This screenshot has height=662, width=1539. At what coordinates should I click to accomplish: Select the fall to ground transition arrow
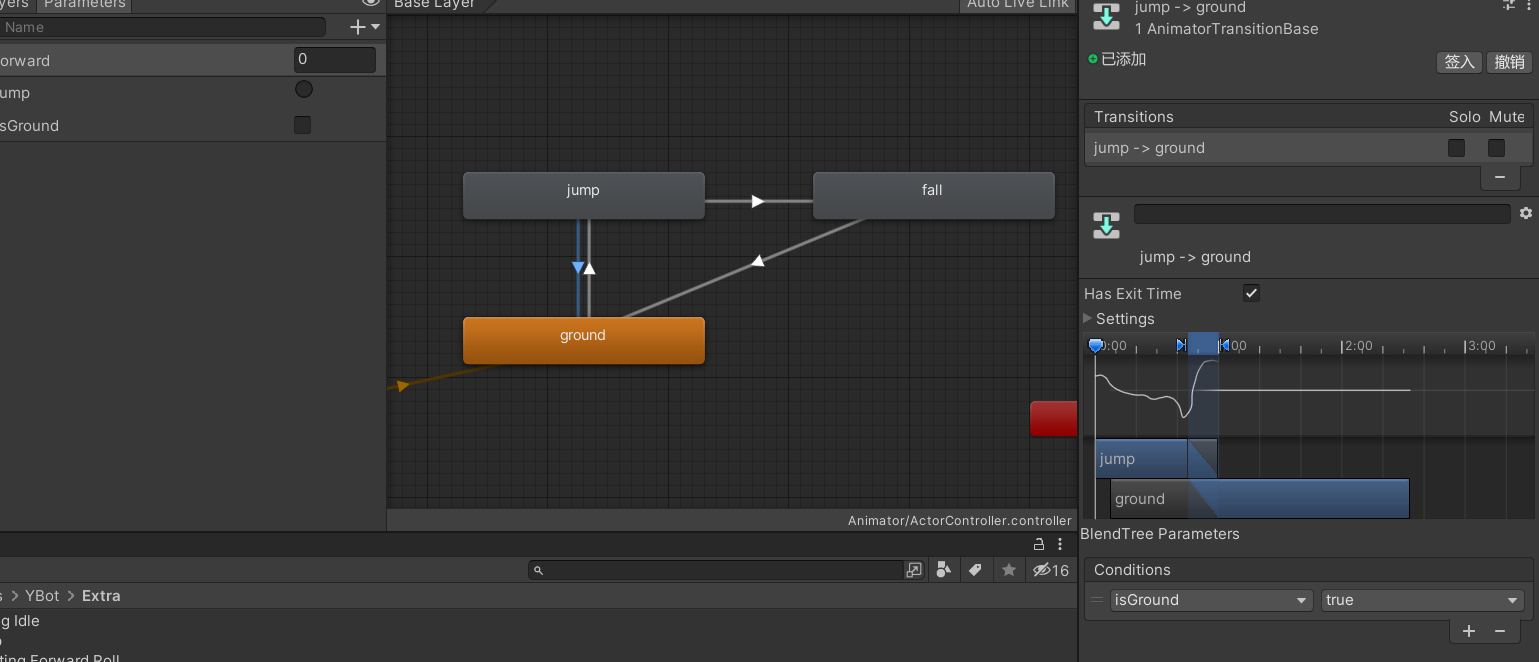tap(757, 261)
